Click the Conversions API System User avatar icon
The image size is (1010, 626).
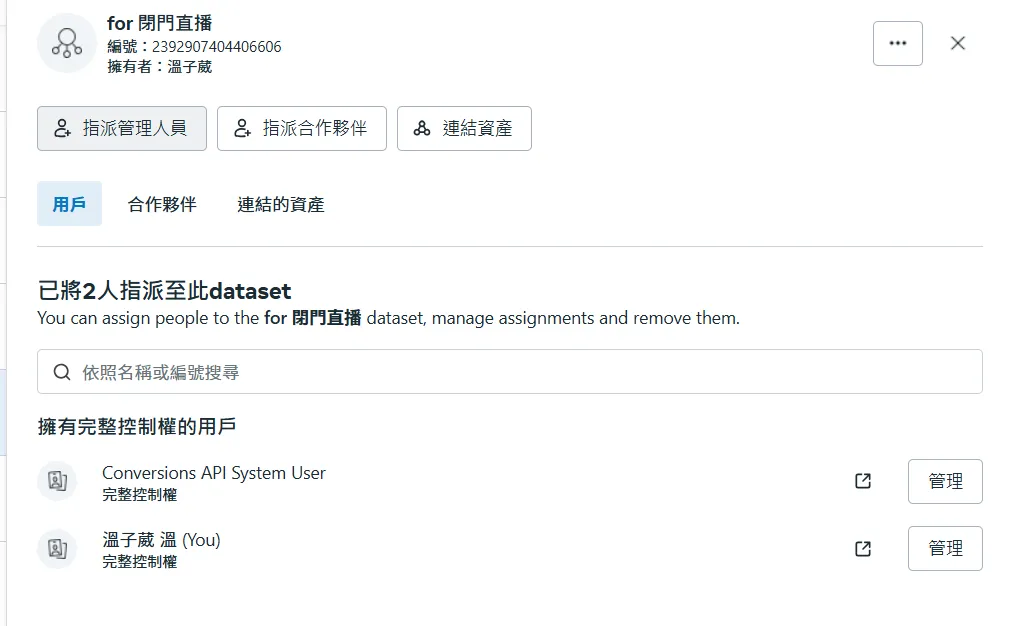click(57, 481)
